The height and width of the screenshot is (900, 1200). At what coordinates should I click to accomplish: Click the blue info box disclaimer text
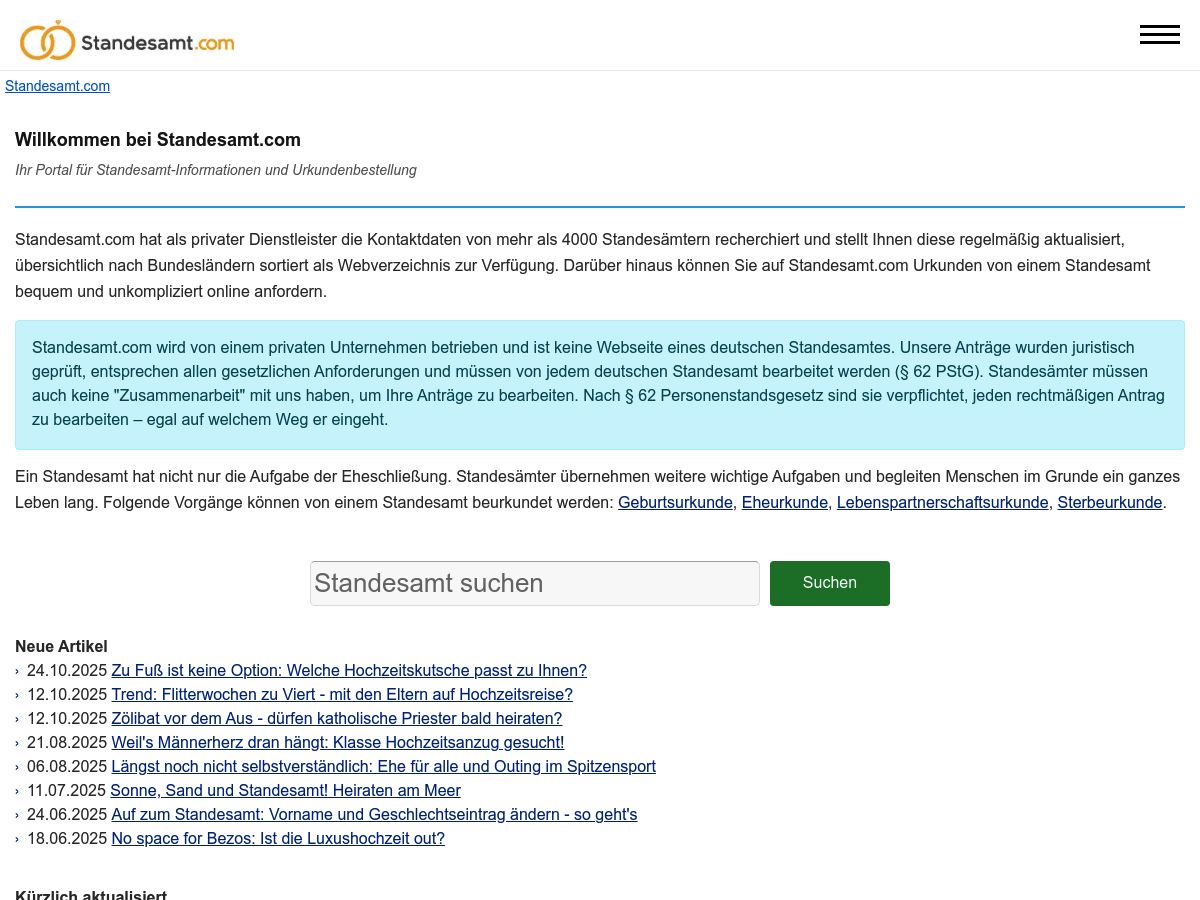coord(600,384)
